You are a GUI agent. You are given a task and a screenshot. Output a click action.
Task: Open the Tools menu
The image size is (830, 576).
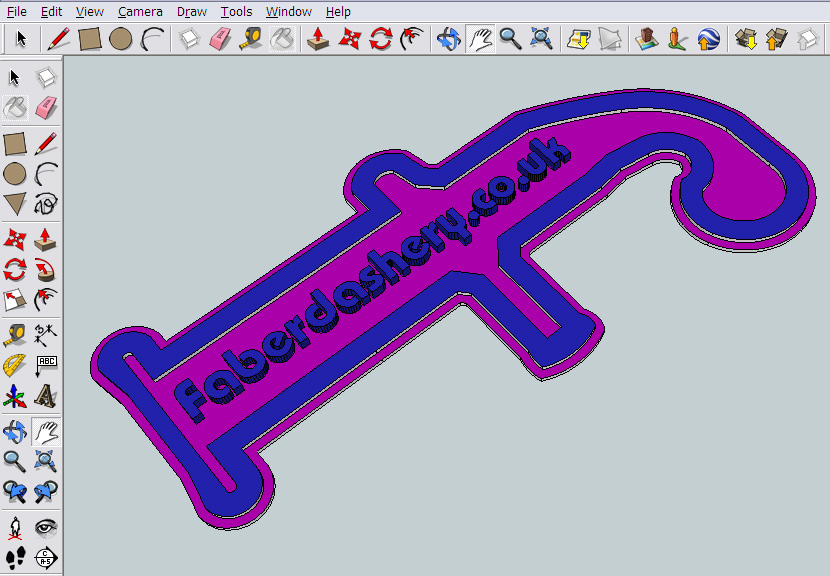(x=237, y=12)
